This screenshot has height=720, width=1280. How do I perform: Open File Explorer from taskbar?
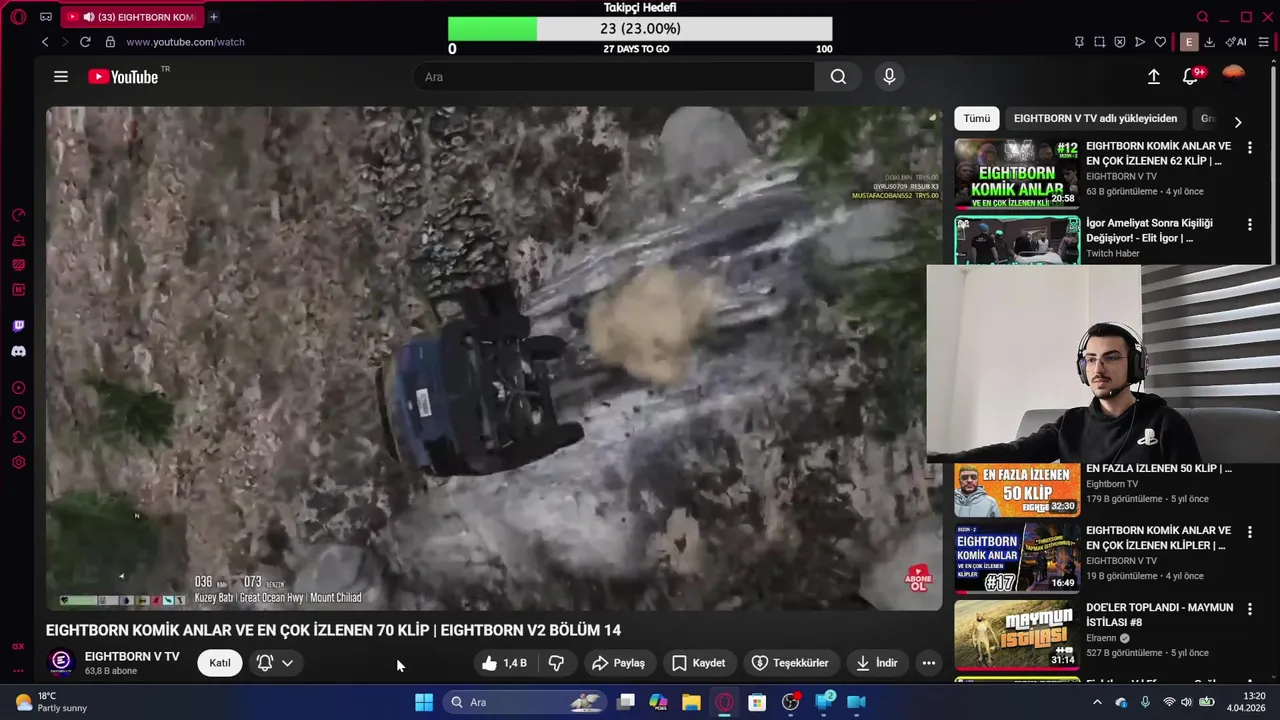coord(691,702)
